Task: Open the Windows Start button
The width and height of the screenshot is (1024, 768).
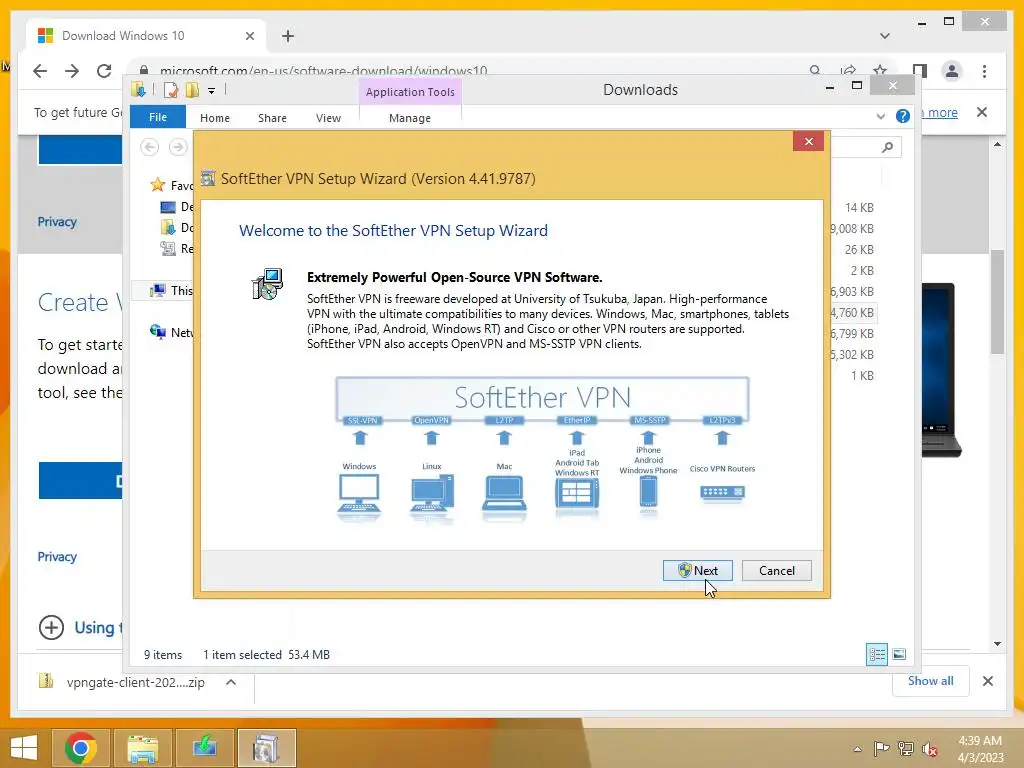Action: click(24, 748)
